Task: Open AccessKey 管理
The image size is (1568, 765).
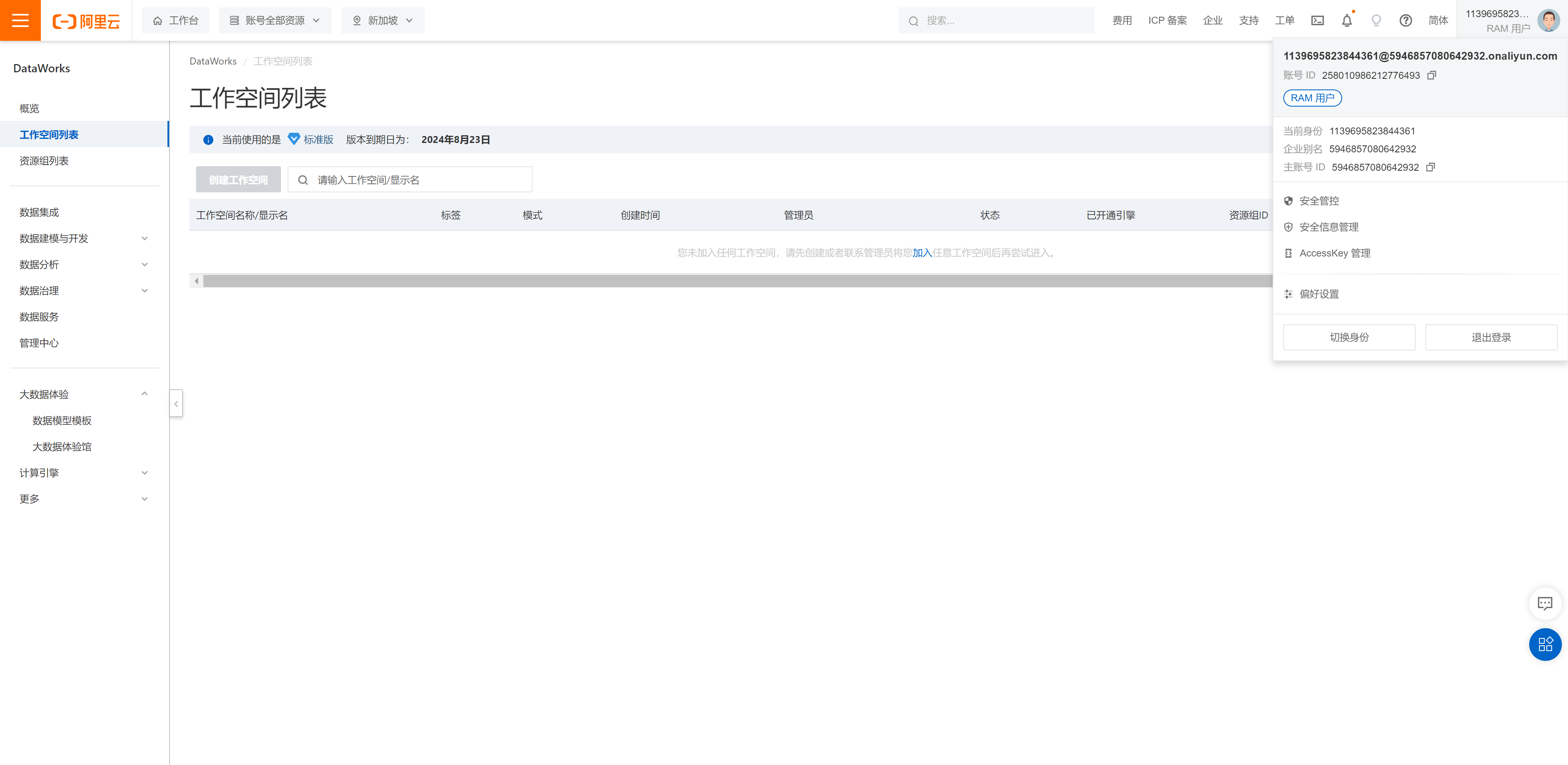Action: pyautogui.click(x=1334, y=254)
